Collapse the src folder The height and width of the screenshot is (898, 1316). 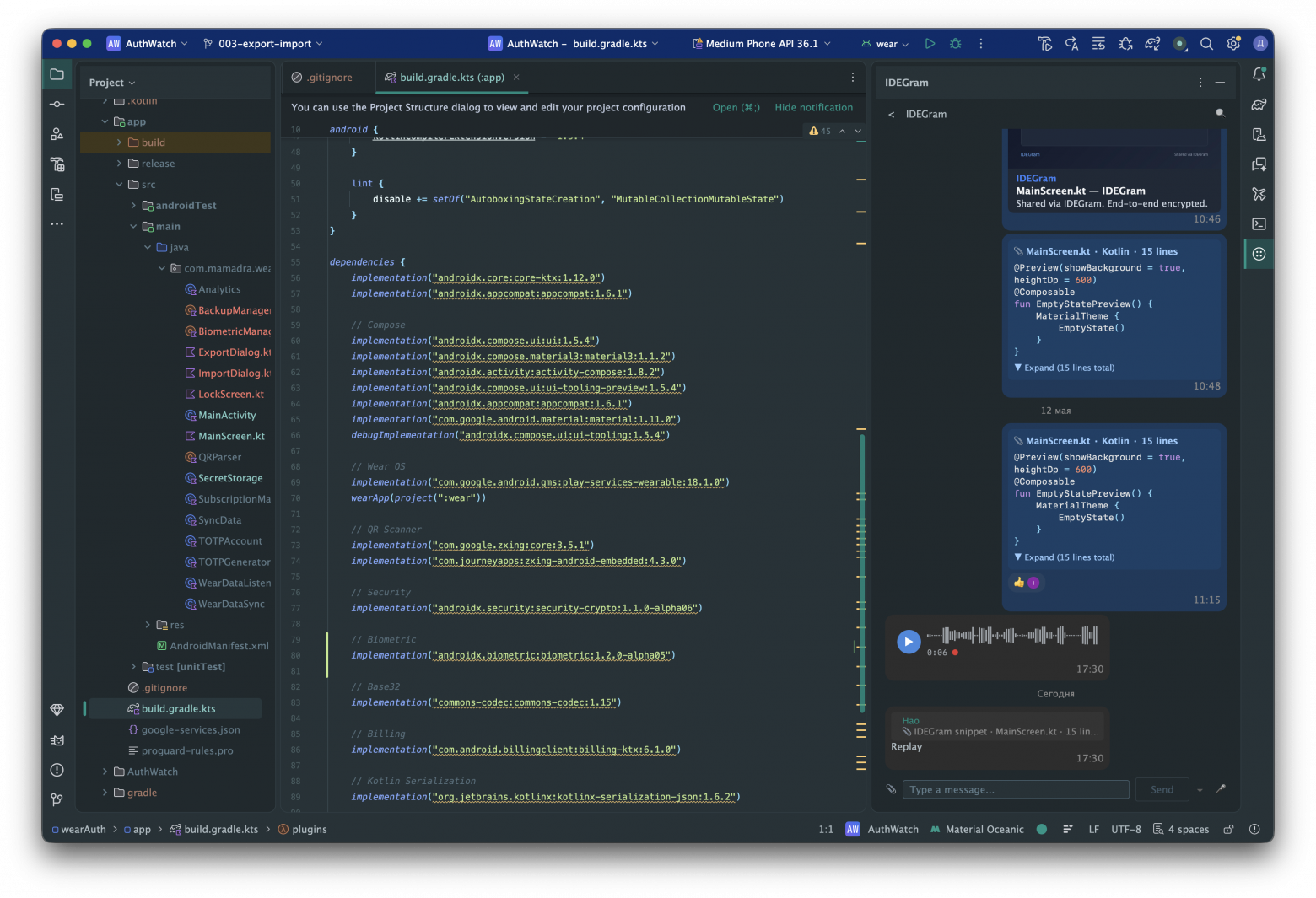click(119, 185)
